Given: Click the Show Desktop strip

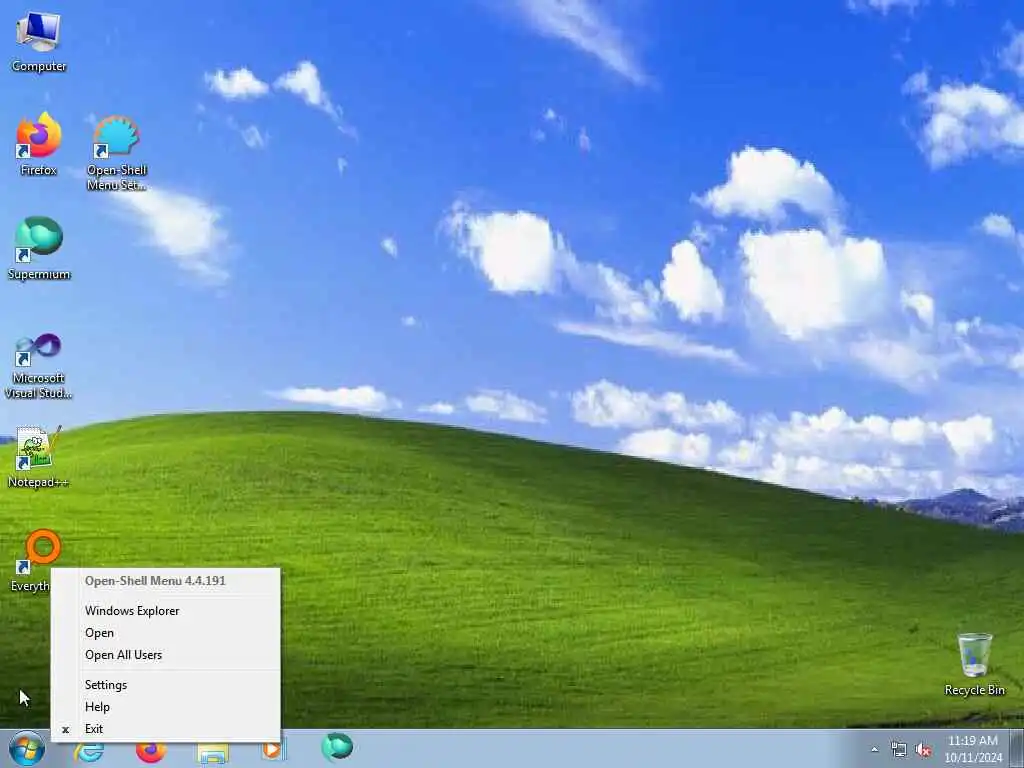Looking at the screenshot, I should coord(1019,748).
